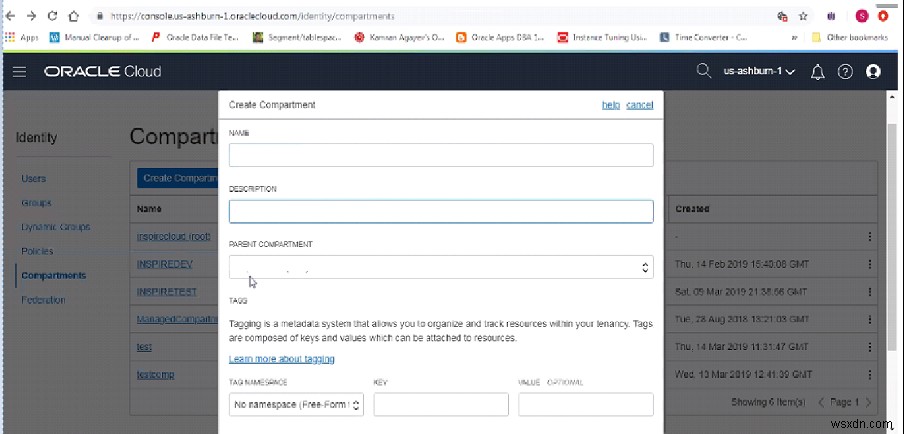Click the browser address bar URL
Viewport: 904px width, 434px height.
(253, 17)
